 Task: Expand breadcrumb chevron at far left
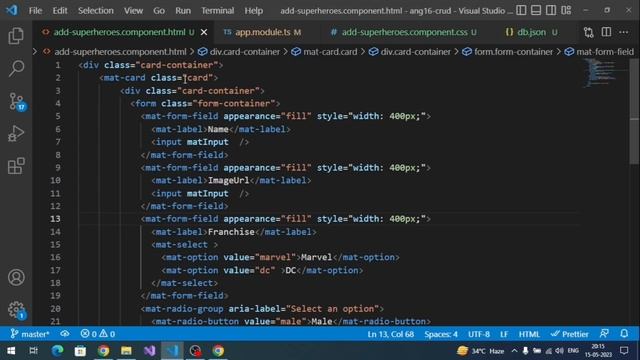click(35, 52)
